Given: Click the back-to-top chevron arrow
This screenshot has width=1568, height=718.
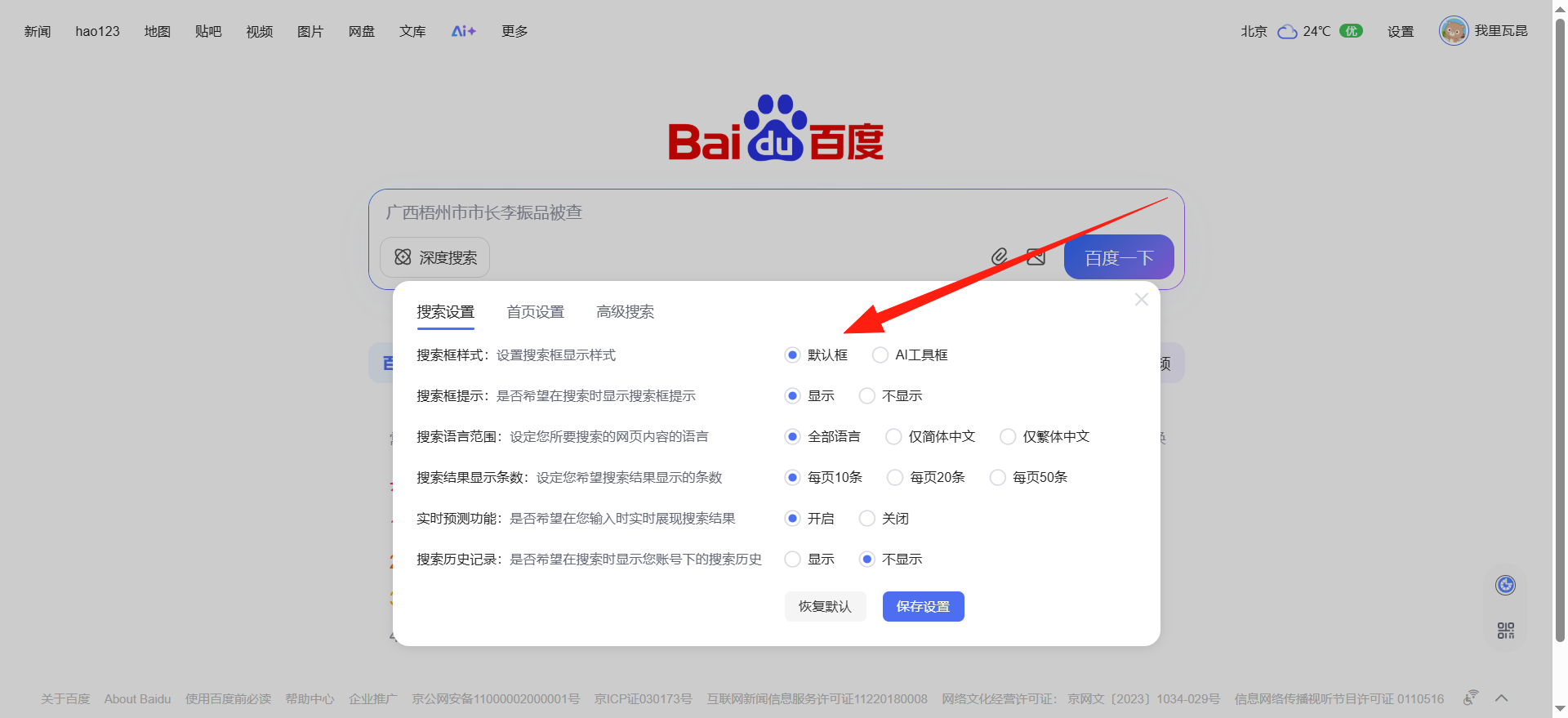Looking at the screenshot, I should click(1501, 698).
